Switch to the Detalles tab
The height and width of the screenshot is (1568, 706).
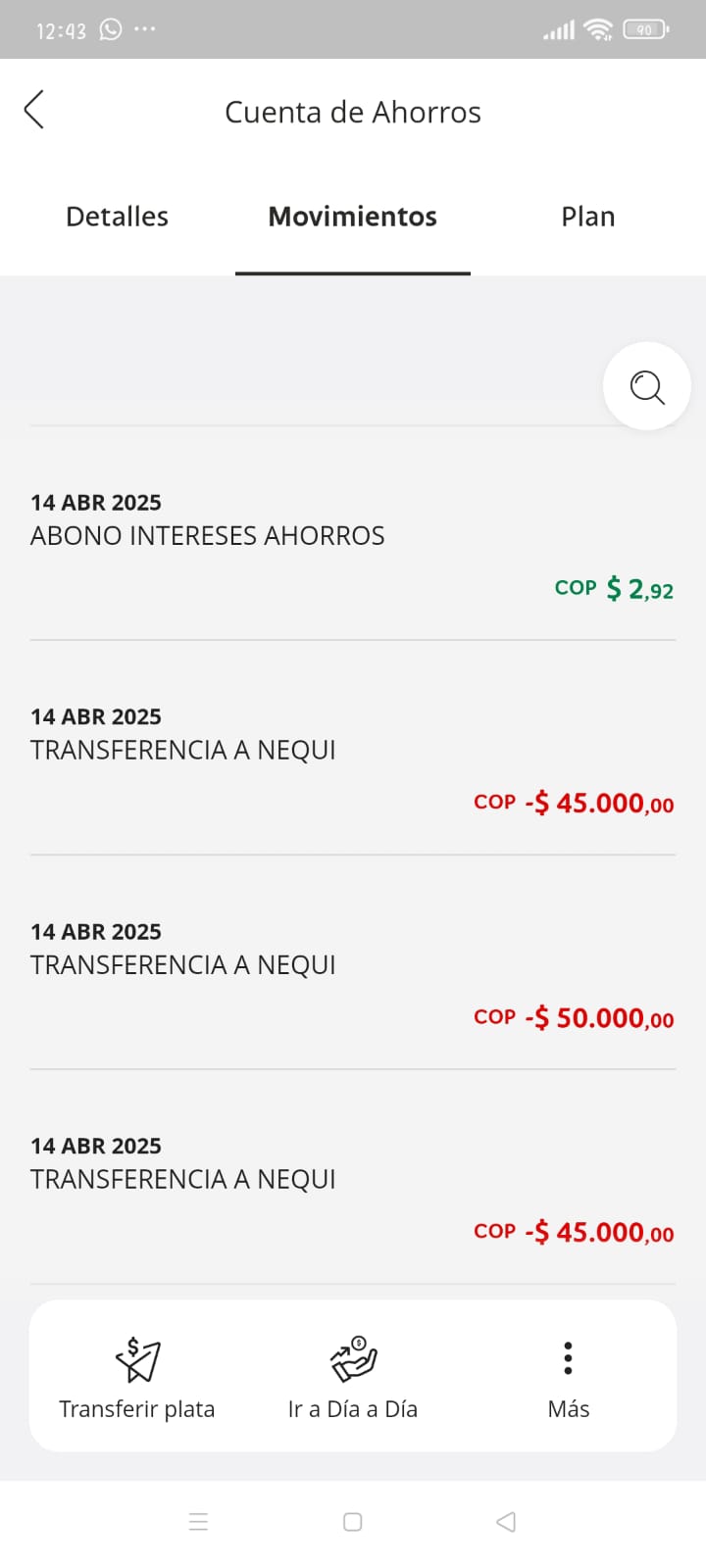[x=117, y=217]
